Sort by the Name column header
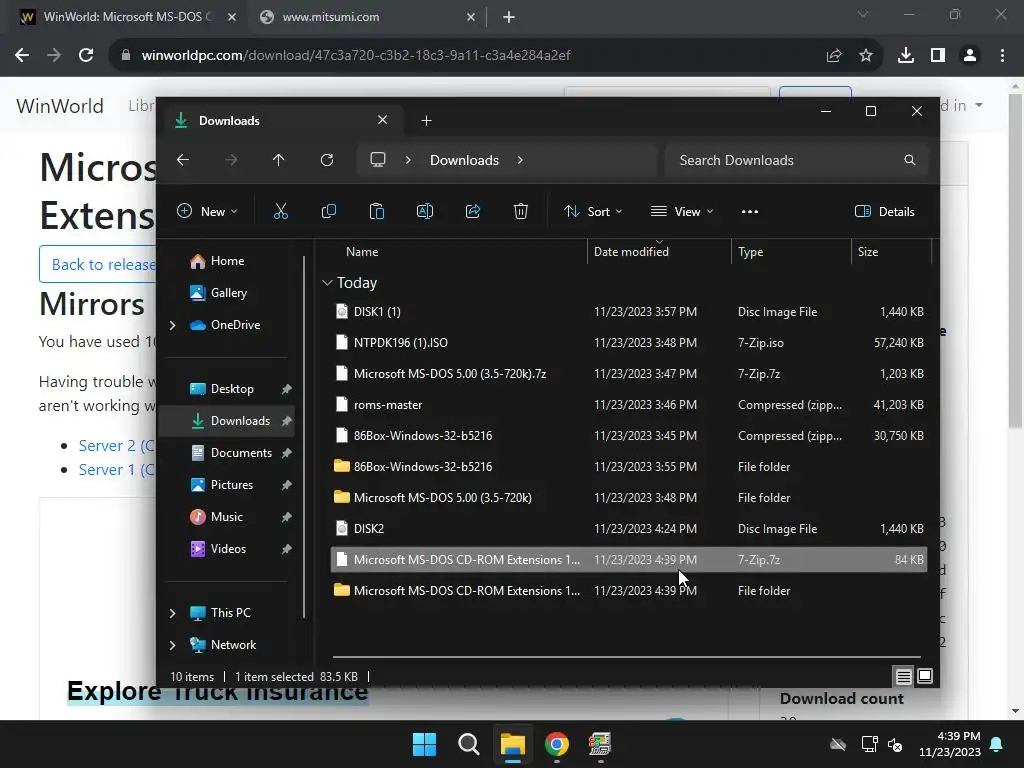Image resolution: width=1024 pixels, height=768 pixels. [362, 251]
